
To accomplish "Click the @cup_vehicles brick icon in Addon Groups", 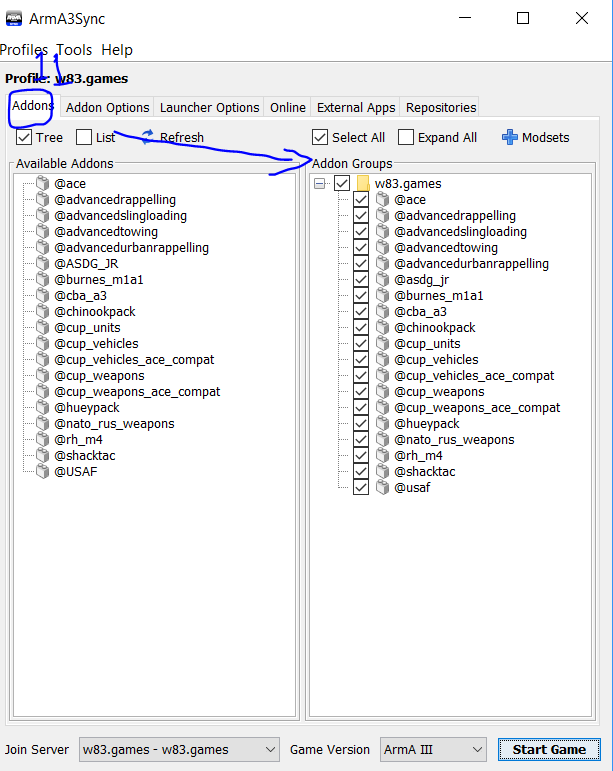I will 382,359.
